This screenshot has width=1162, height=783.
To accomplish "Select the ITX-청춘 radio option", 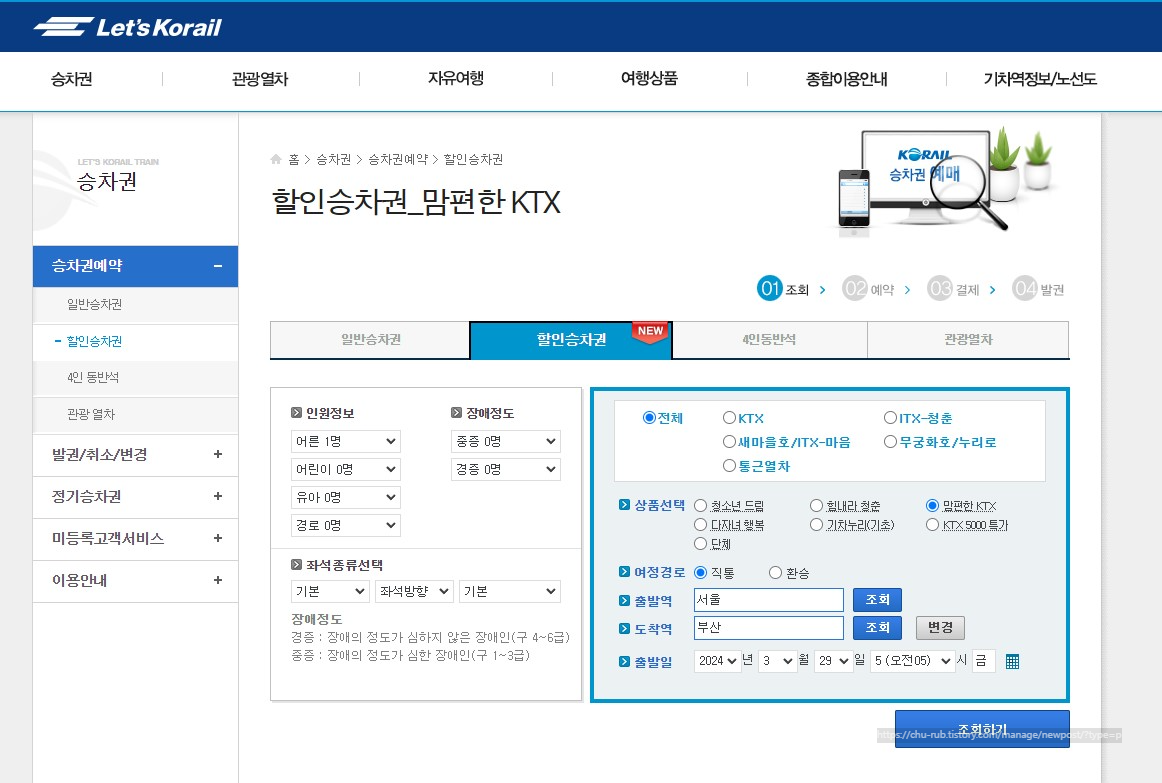I will 890,418.
